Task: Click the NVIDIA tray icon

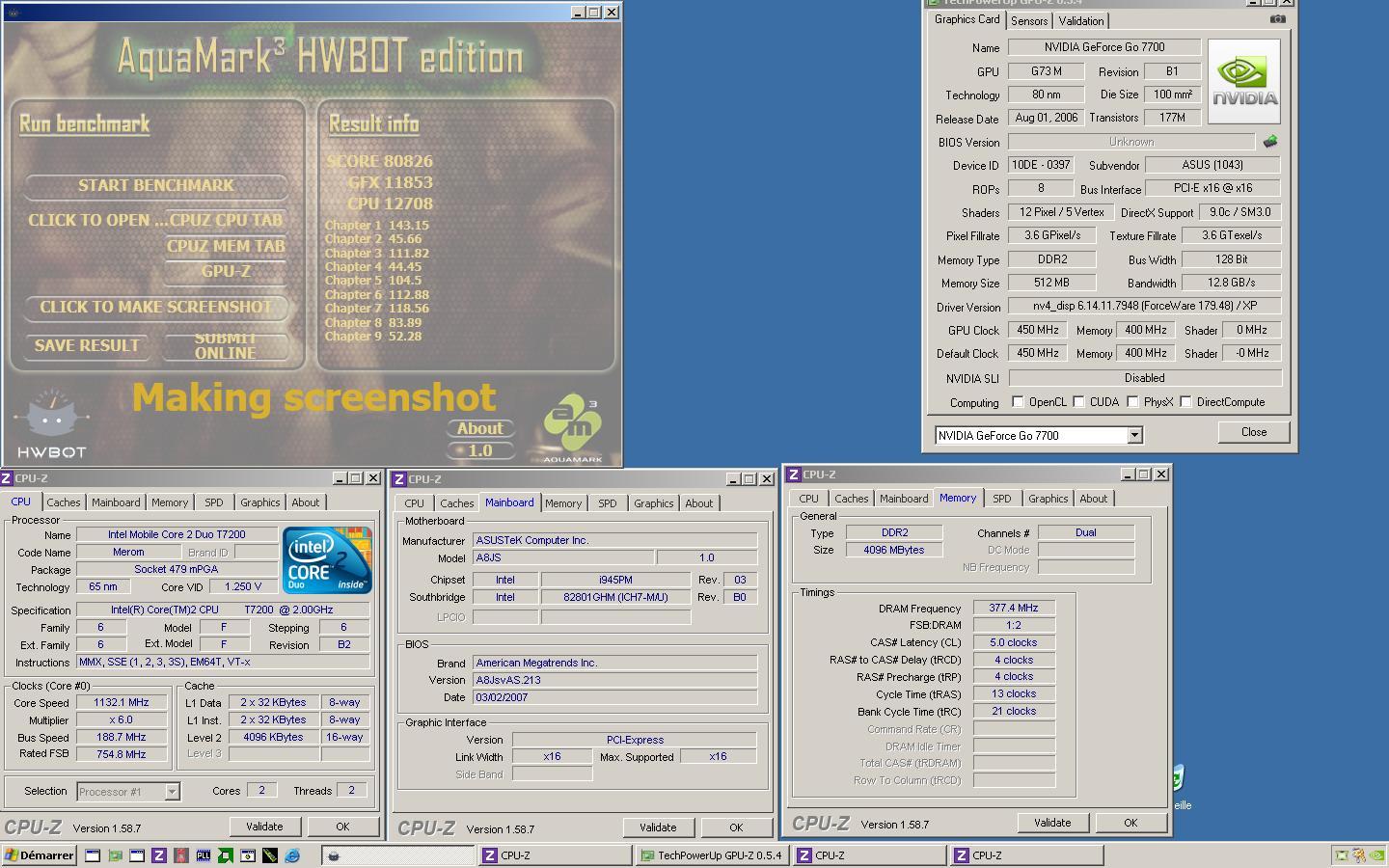Action: coord(1376,855)
